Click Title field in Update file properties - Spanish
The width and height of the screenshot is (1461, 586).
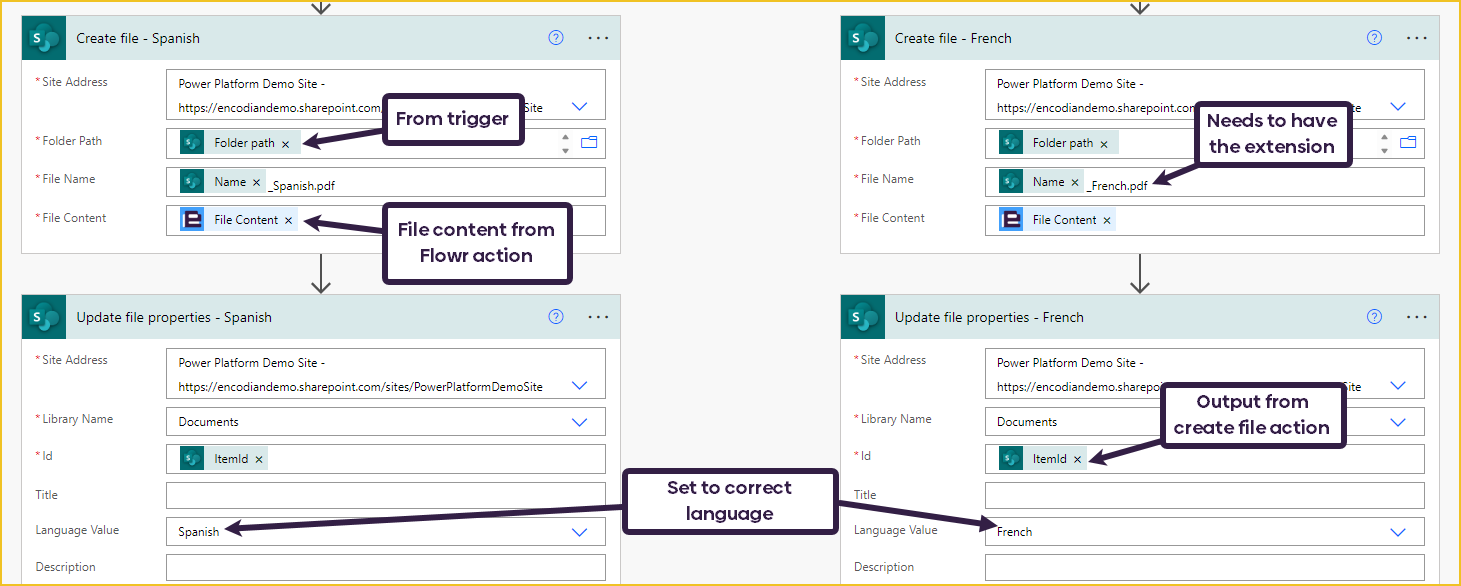pyautogui.click(x=386, y=495)
